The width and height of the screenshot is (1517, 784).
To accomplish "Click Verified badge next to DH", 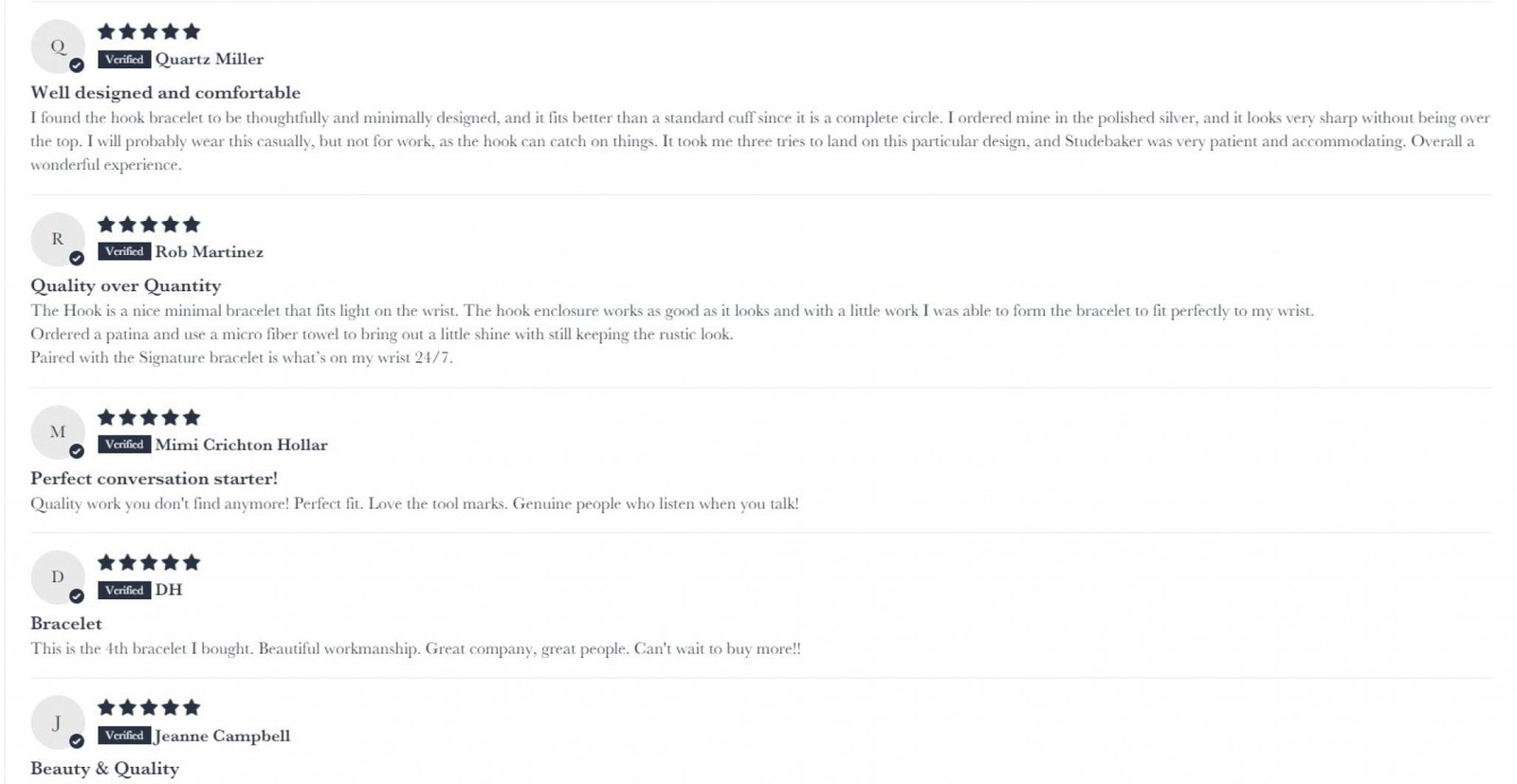I will [124, 590].
